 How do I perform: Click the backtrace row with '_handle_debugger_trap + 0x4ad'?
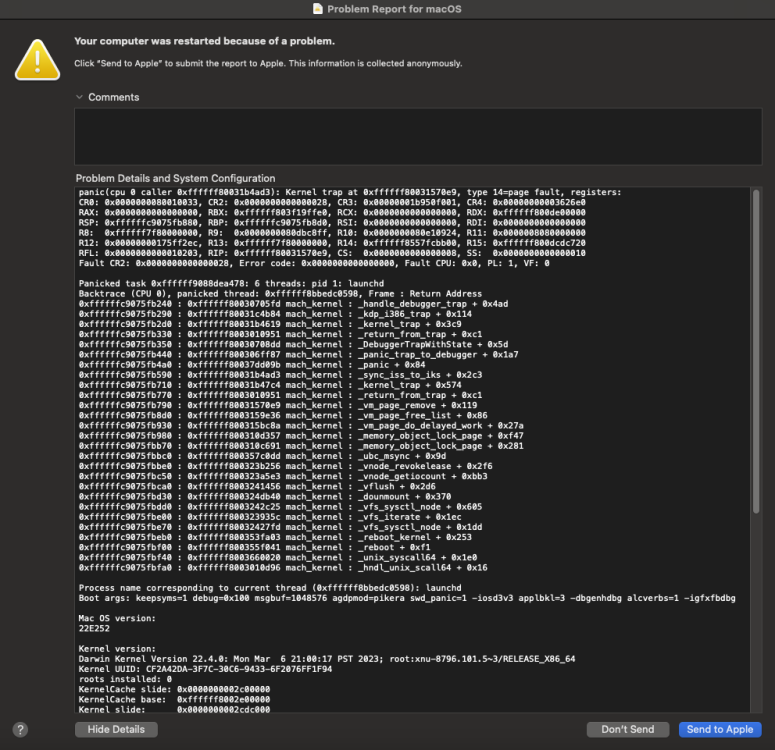click(x=294, y=304)
